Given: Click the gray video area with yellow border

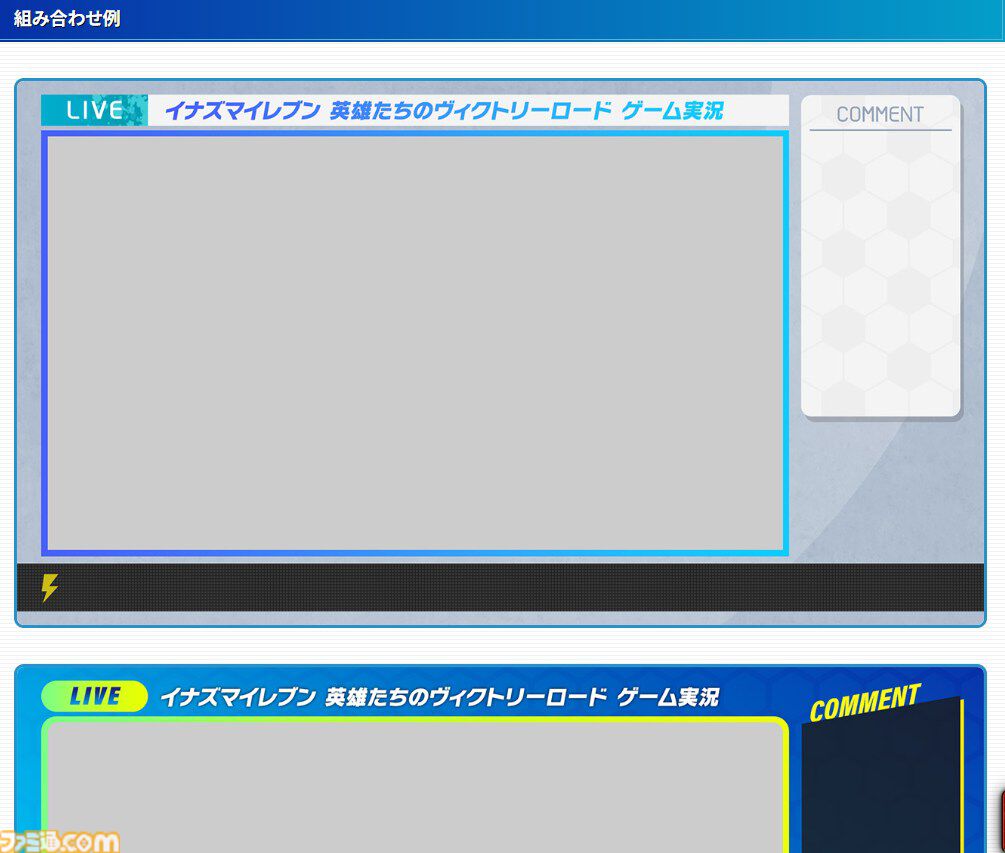Looking at the screenshot, I should click(x=415, y=790).
